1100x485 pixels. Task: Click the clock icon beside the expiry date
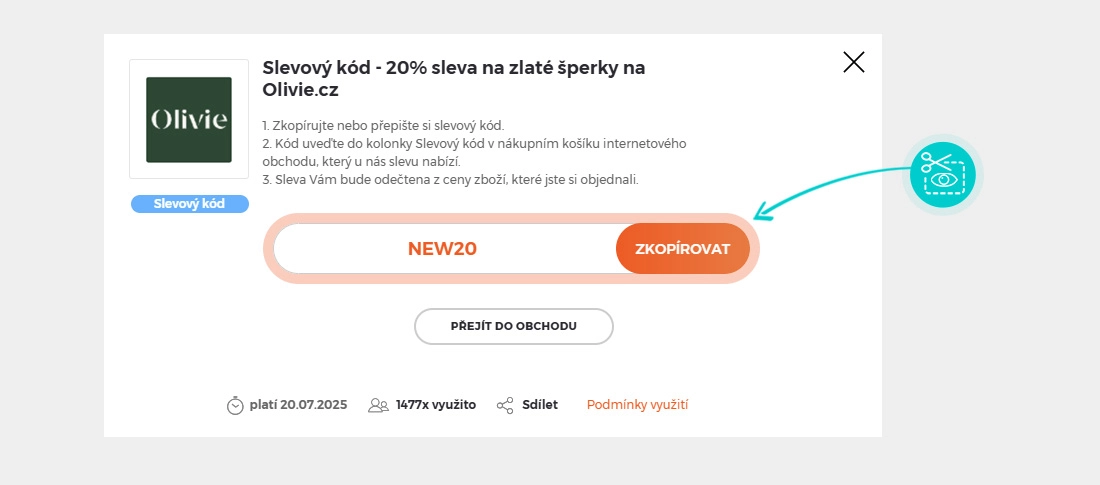click(235, 405)
